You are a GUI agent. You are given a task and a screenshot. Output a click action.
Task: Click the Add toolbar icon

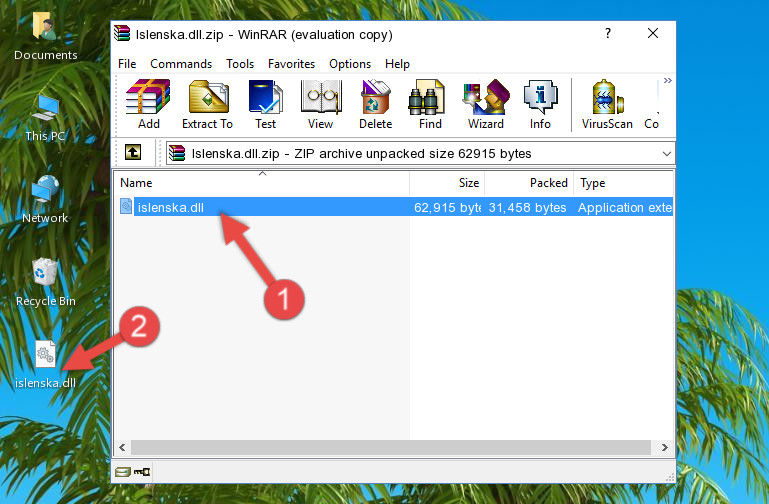[x=148, y=104]
